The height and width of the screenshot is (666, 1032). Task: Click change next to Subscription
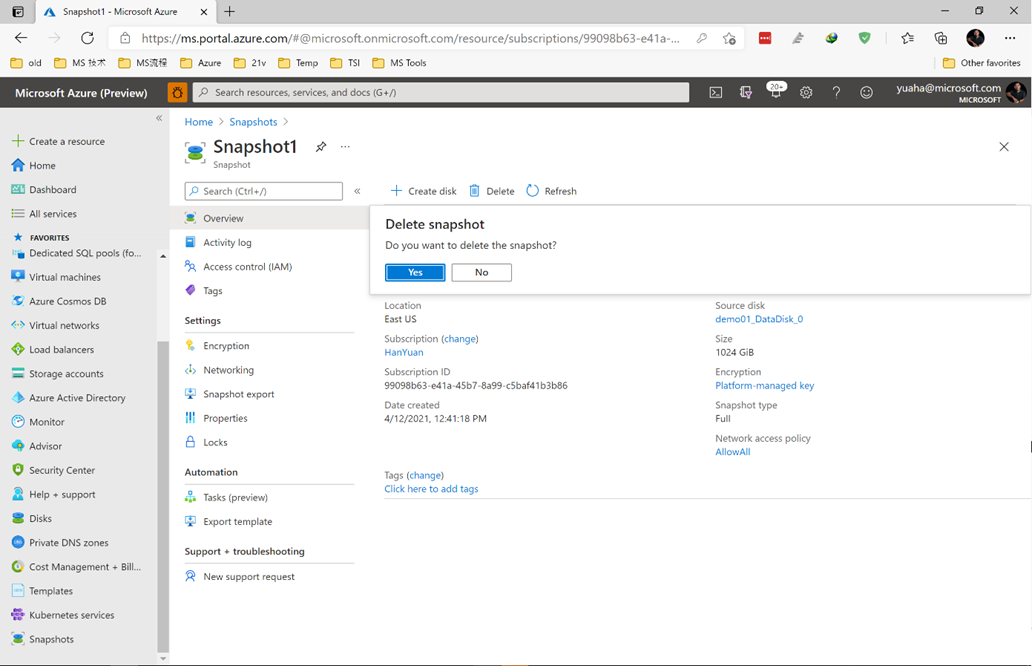click(459, 339)
